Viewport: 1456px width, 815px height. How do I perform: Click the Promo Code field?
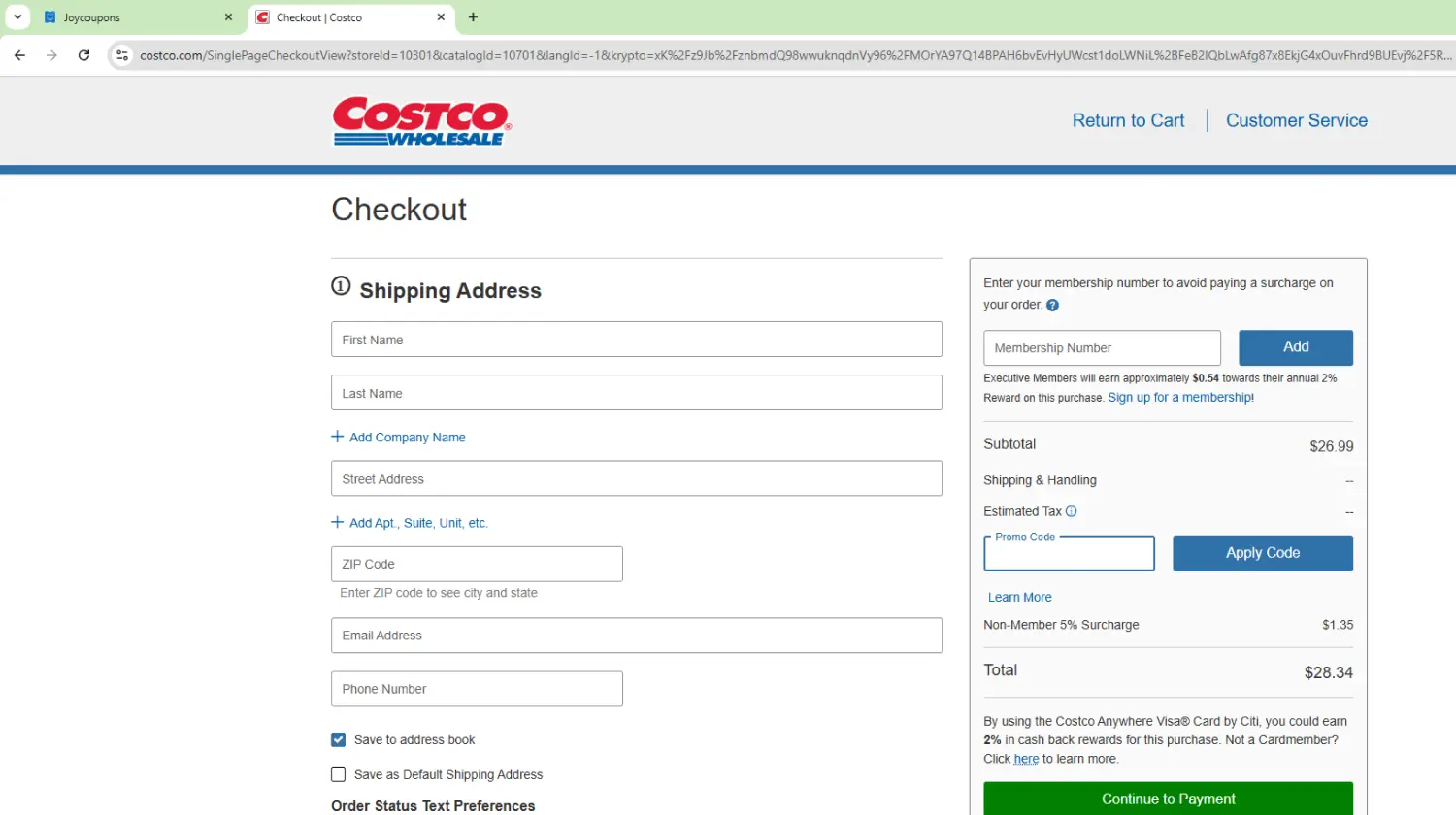point(1069,553)
